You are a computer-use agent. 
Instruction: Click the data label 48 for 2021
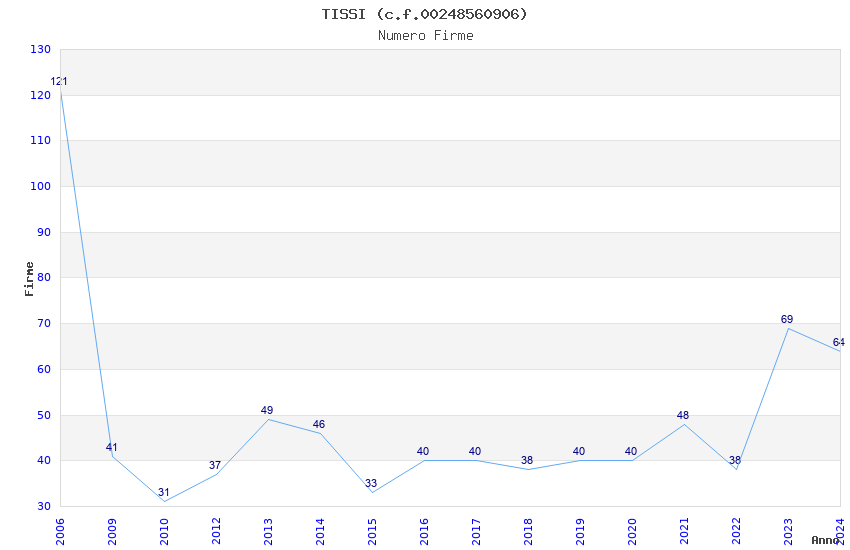click(x=683, y=415)
